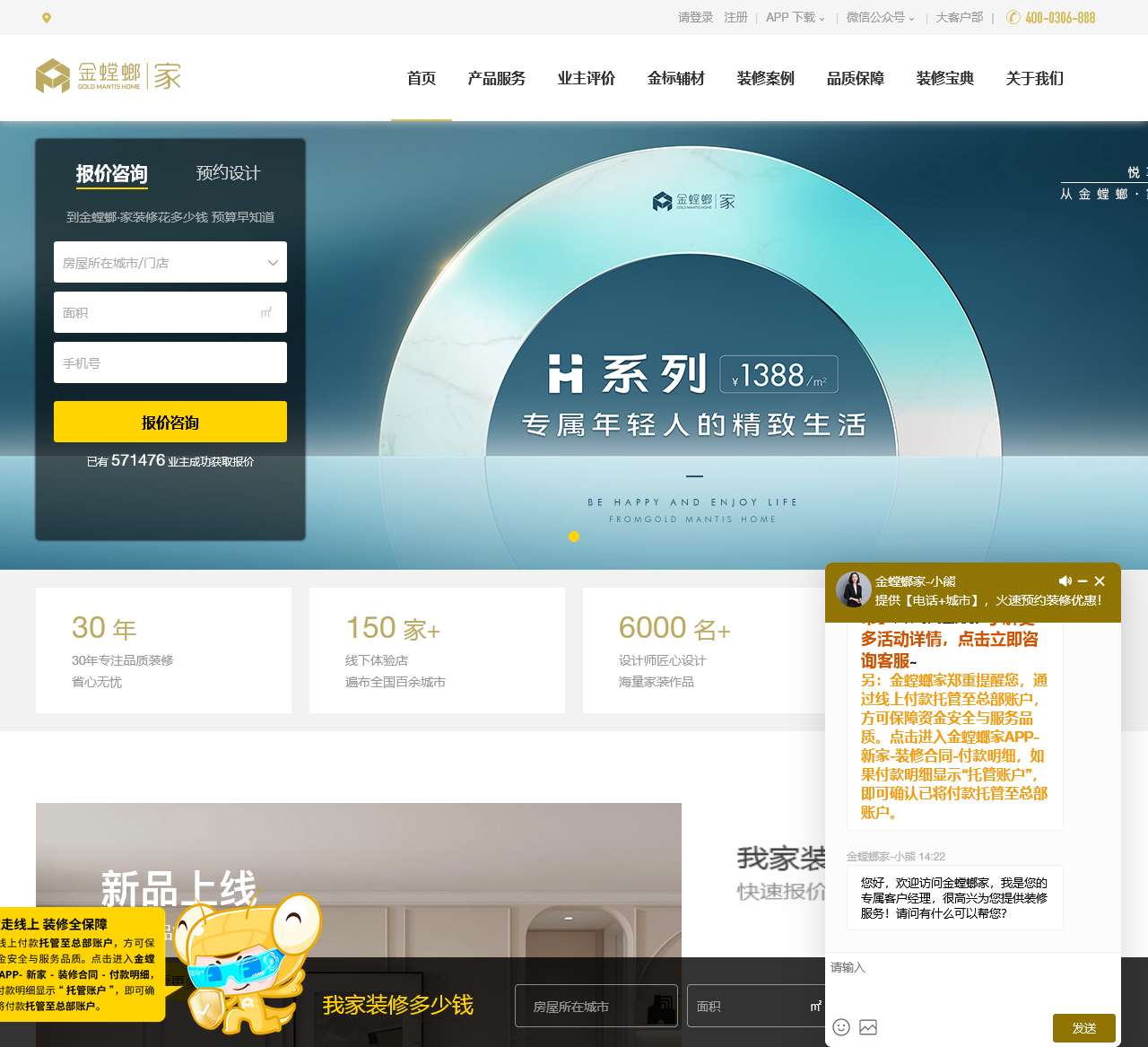This screenshot has height=1047, width=1148.
Task: Minimize the 金螳螂家-小熊 chat window
Action: point(1083,581)
